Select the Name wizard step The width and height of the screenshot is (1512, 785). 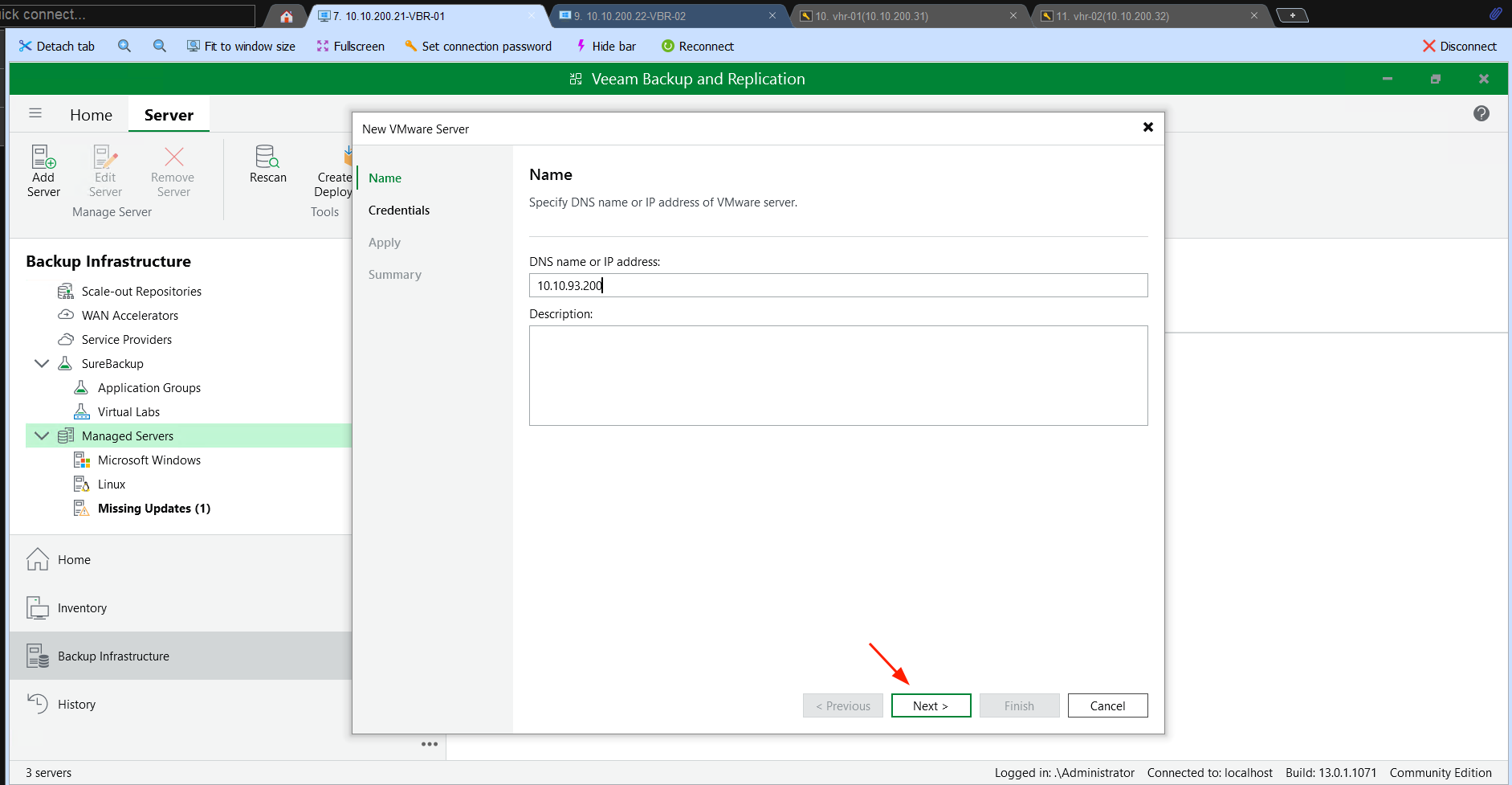pos(385,178)
